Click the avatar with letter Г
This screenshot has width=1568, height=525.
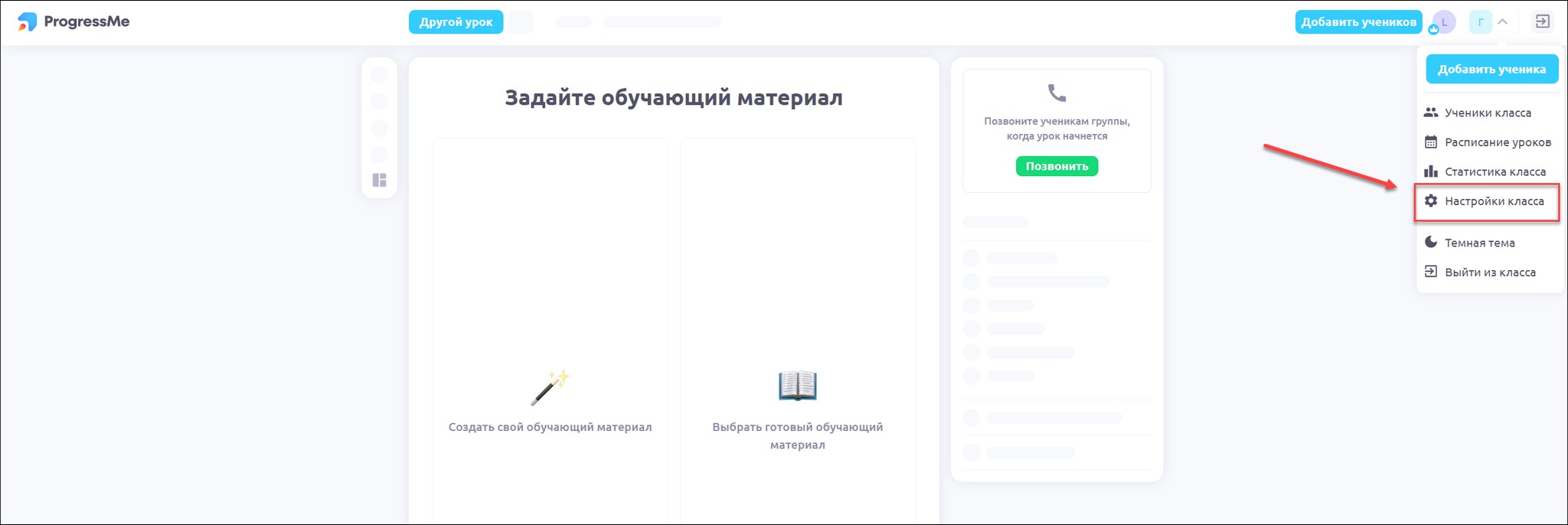click(x=1480, y=22)
